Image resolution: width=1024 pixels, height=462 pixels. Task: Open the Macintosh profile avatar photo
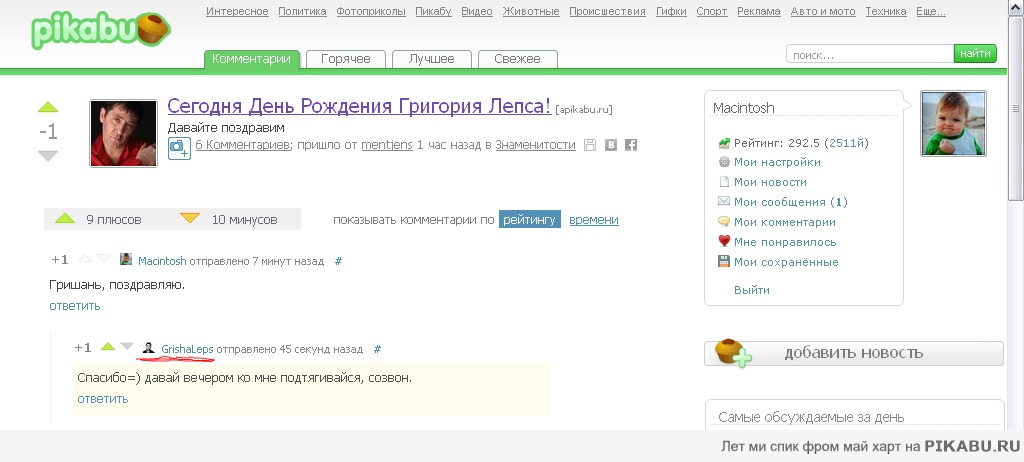[953, 124]
